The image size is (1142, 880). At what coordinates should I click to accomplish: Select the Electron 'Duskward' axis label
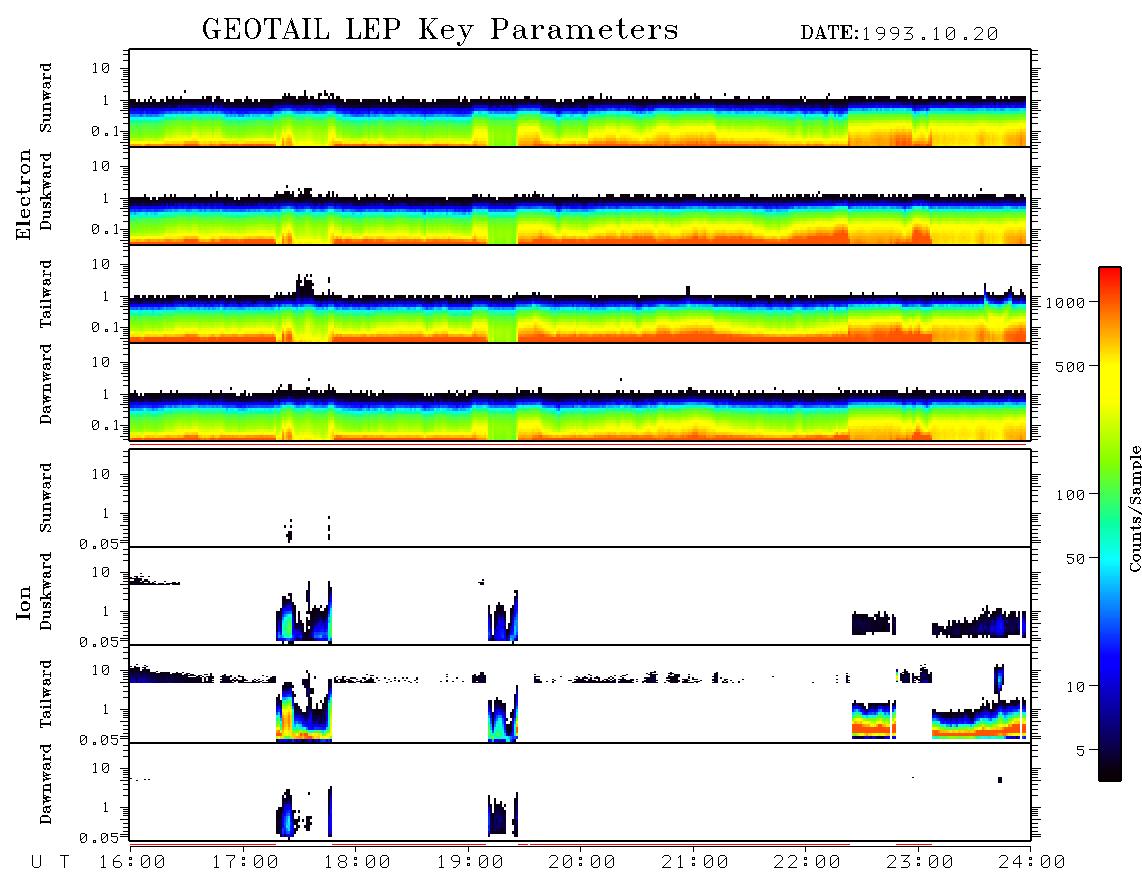click(46, 192)
